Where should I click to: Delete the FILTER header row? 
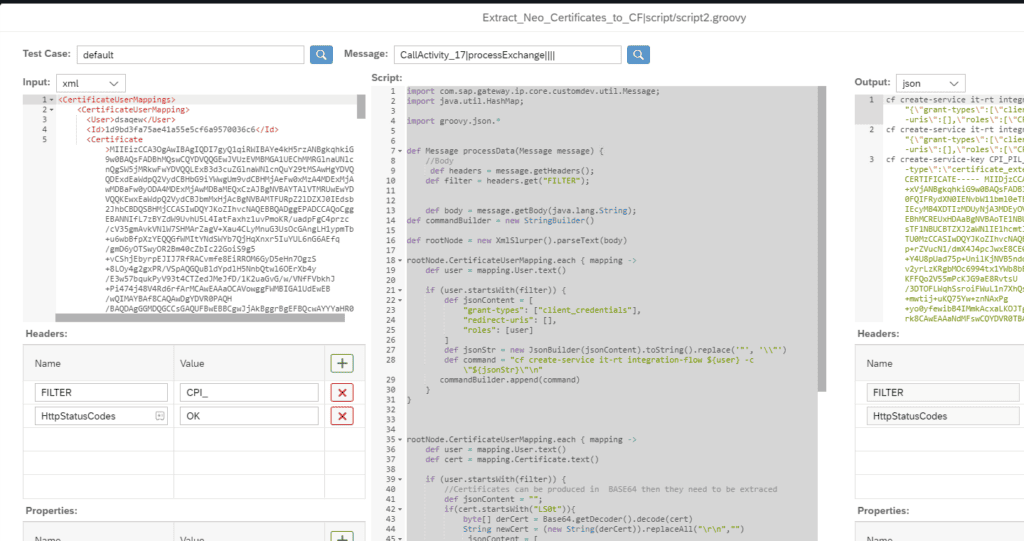tap(342, 393)
